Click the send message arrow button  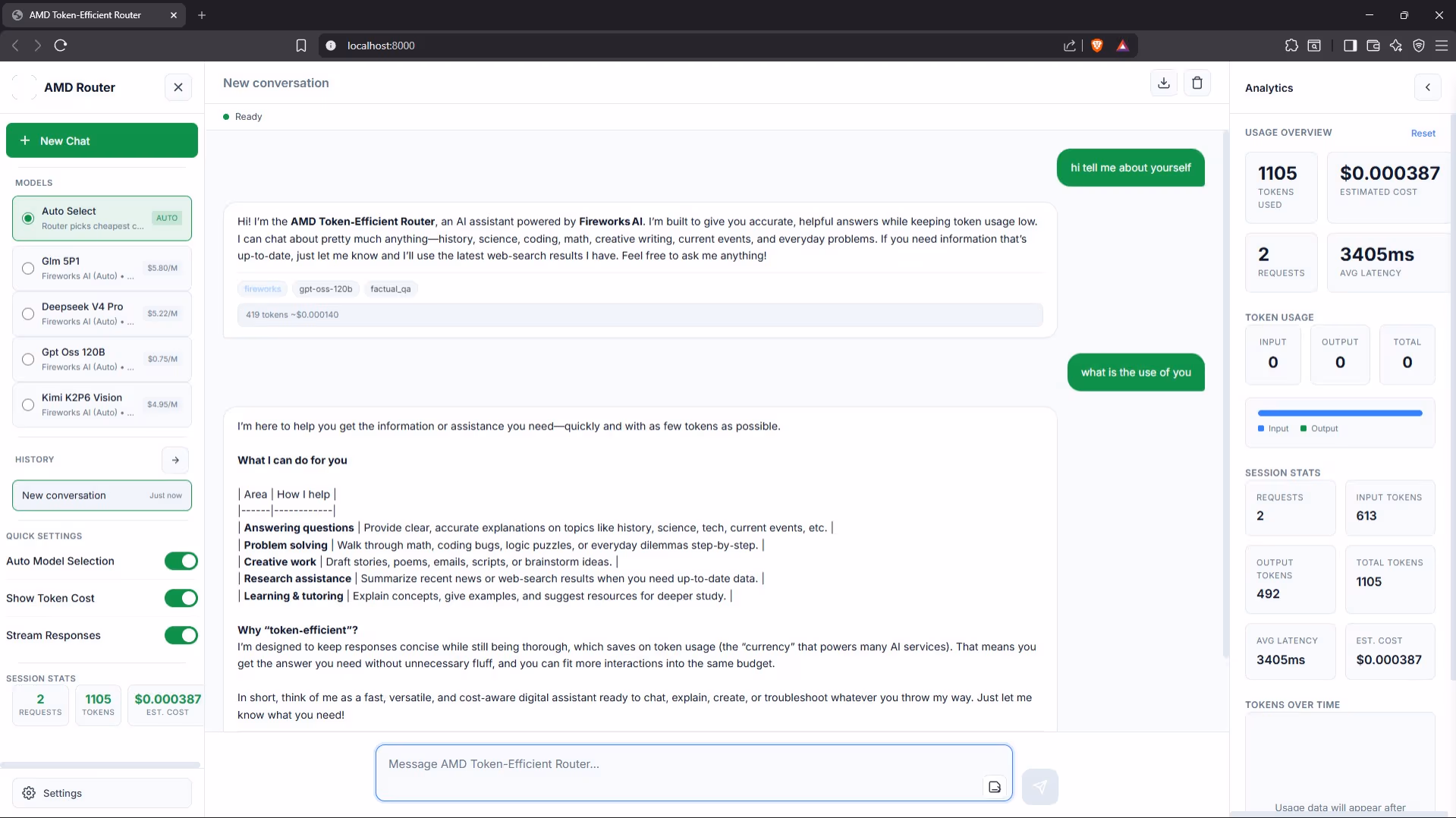(1040, 787)
